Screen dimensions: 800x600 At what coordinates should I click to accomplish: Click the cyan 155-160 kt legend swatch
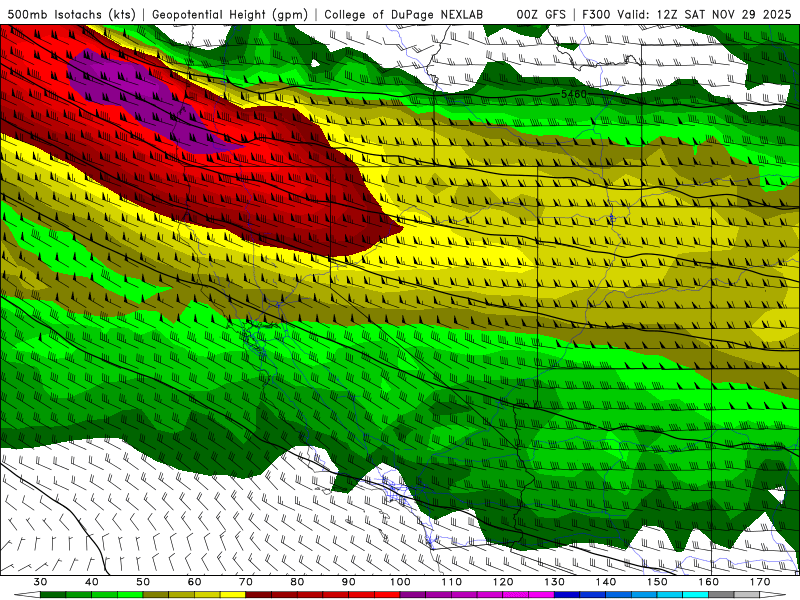pos(696,595)
